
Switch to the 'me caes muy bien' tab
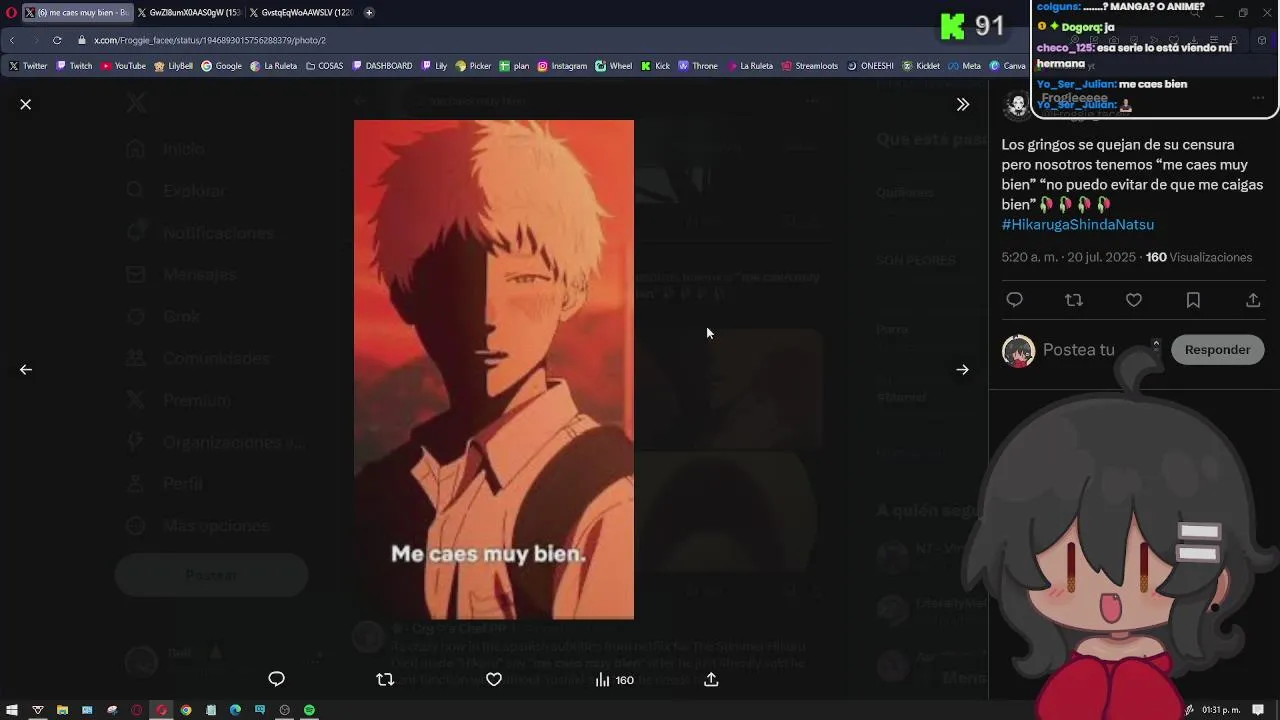(77, 13)
